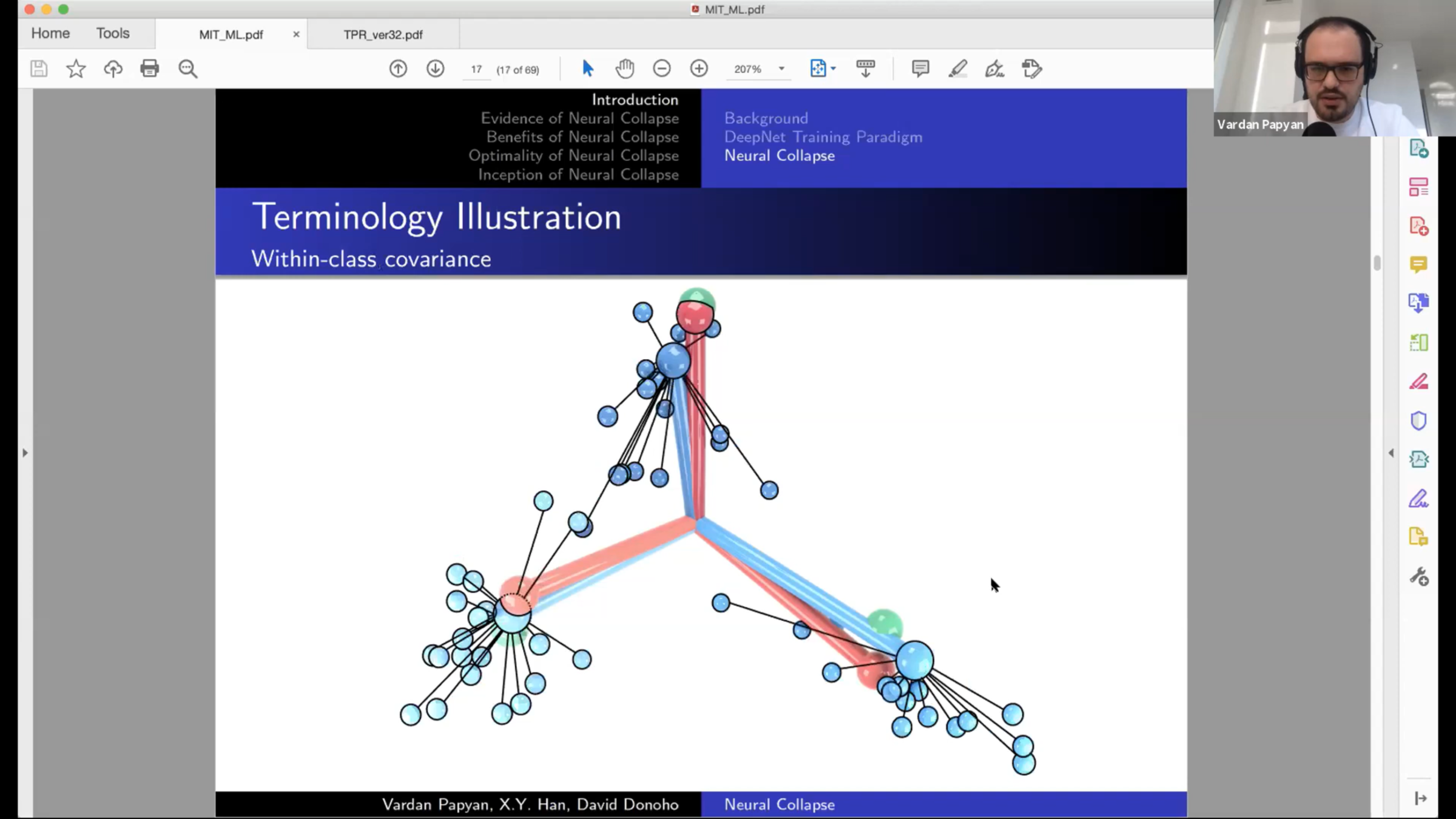Go to the next page arrow
The height and width of the screenshot is (819, 1456).
(x=435, y=69)
